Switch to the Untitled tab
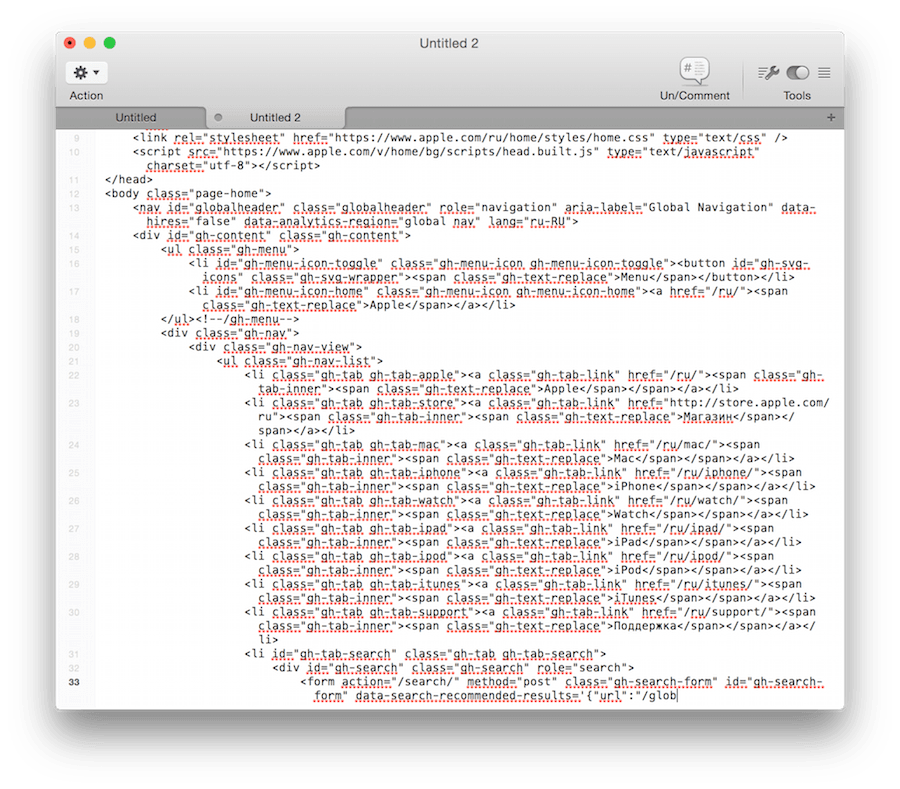The image size is (900, 789). click(135, 118)
